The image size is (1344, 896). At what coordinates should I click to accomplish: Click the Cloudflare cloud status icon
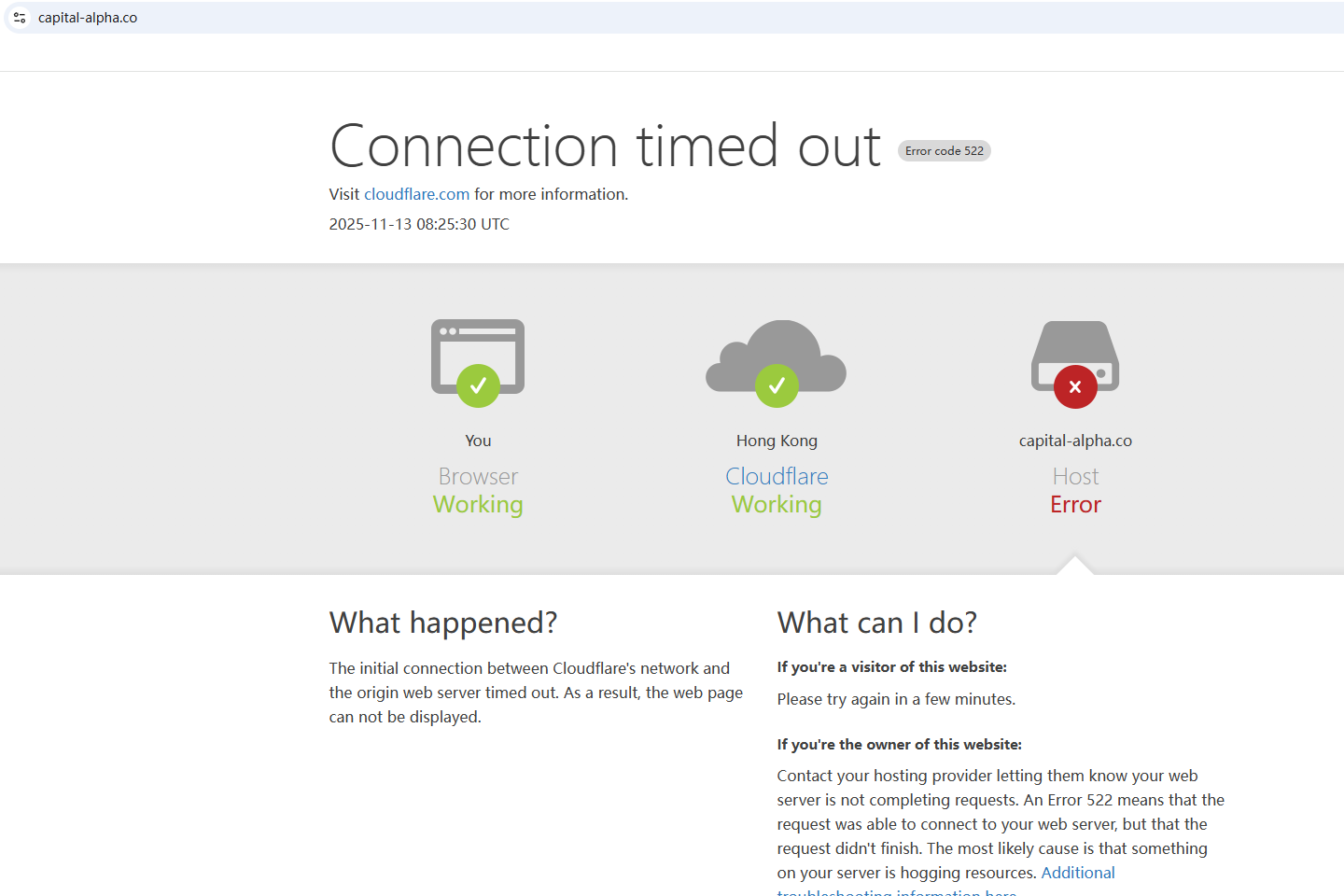click(x=777, y=363)
